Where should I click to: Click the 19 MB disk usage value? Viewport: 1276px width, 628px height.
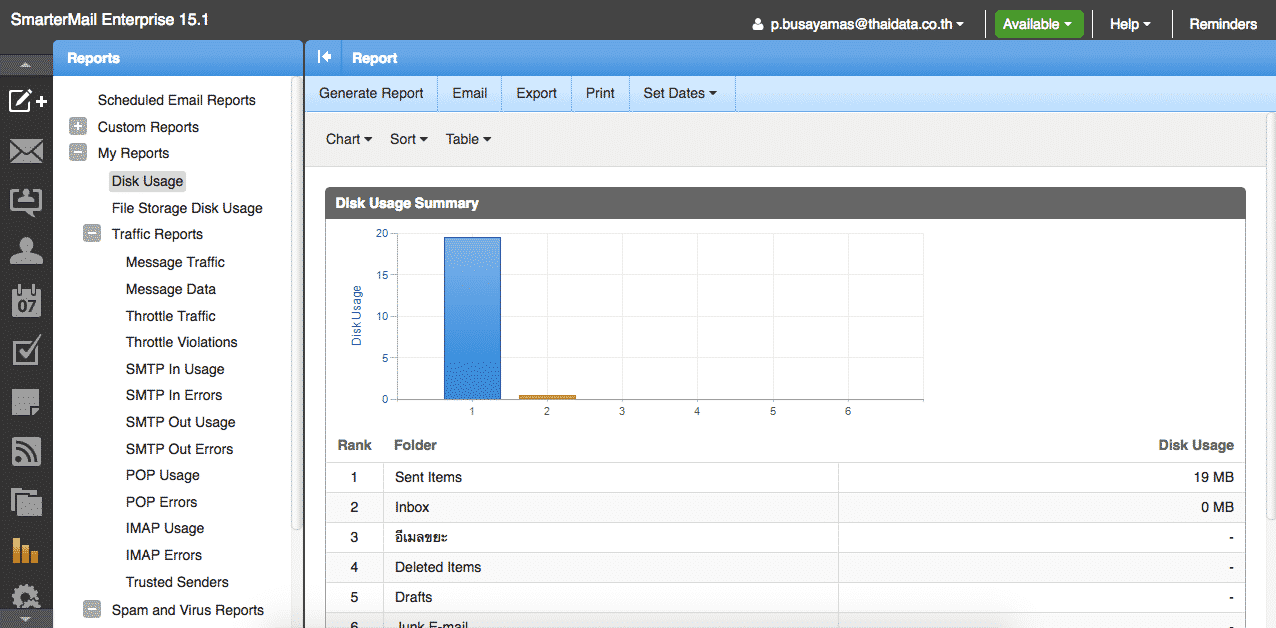pyautogui.click(x=1213, y=477)
